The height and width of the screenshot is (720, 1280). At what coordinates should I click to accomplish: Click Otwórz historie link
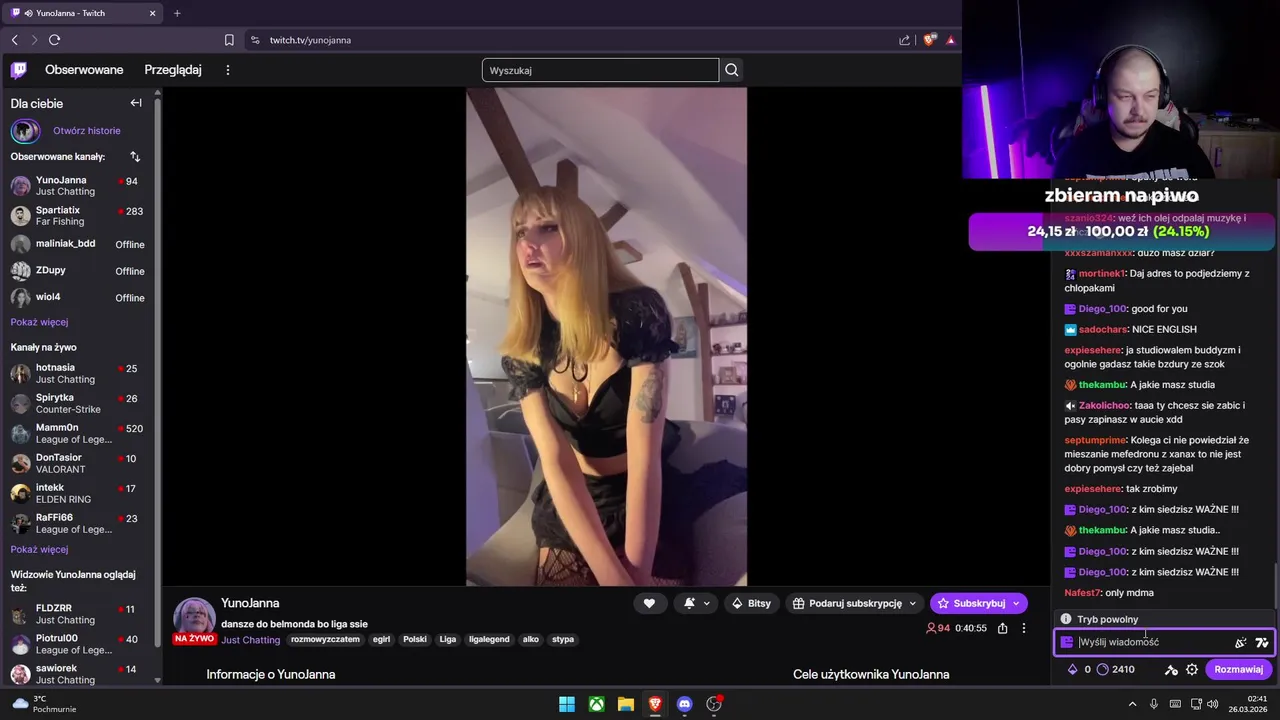(x=87, y=130)
